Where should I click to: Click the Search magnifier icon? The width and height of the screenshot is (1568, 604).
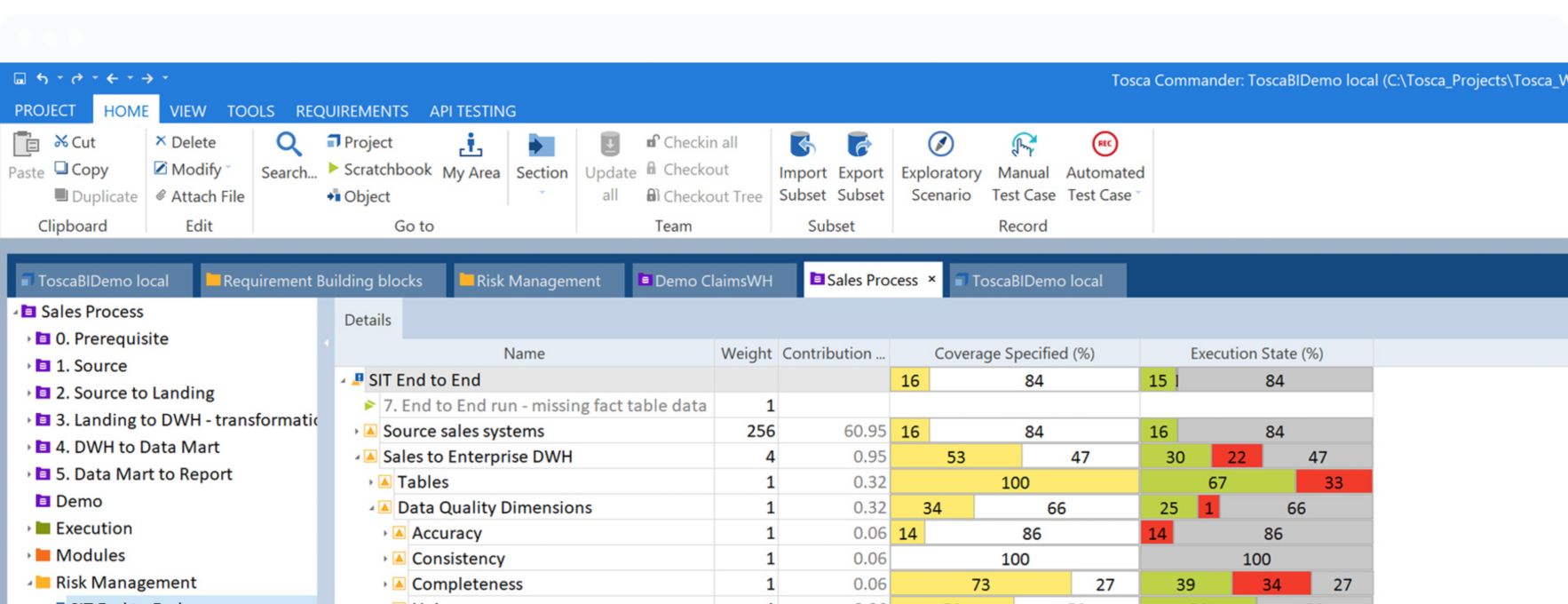[x=289, y=145]
